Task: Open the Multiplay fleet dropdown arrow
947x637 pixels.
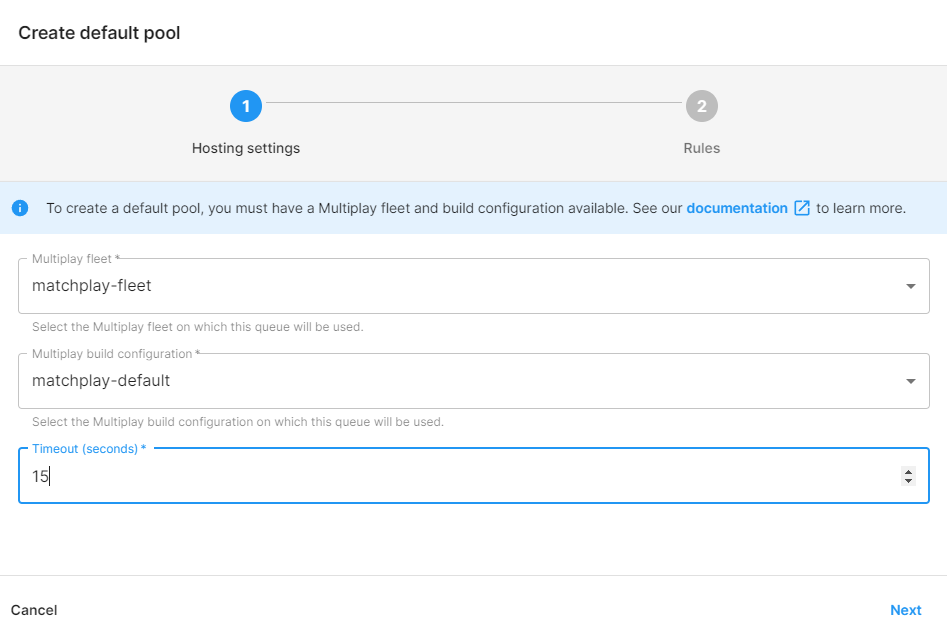Action: tap(910, 286)
